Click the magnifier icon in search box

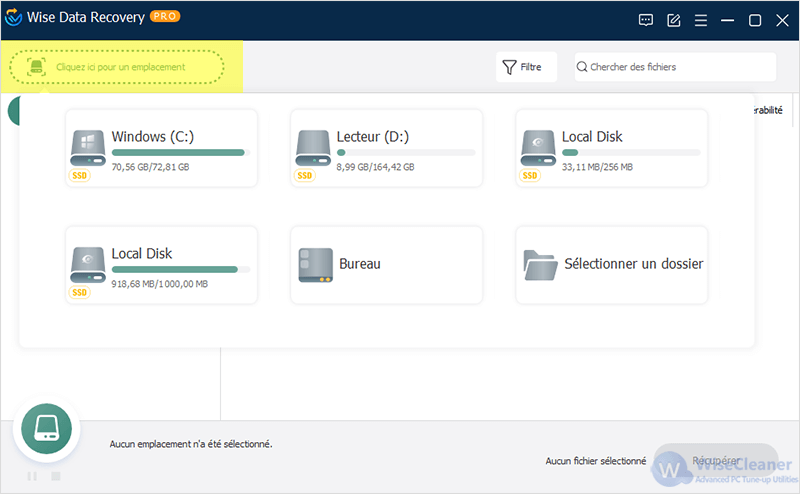click(582, 67)
